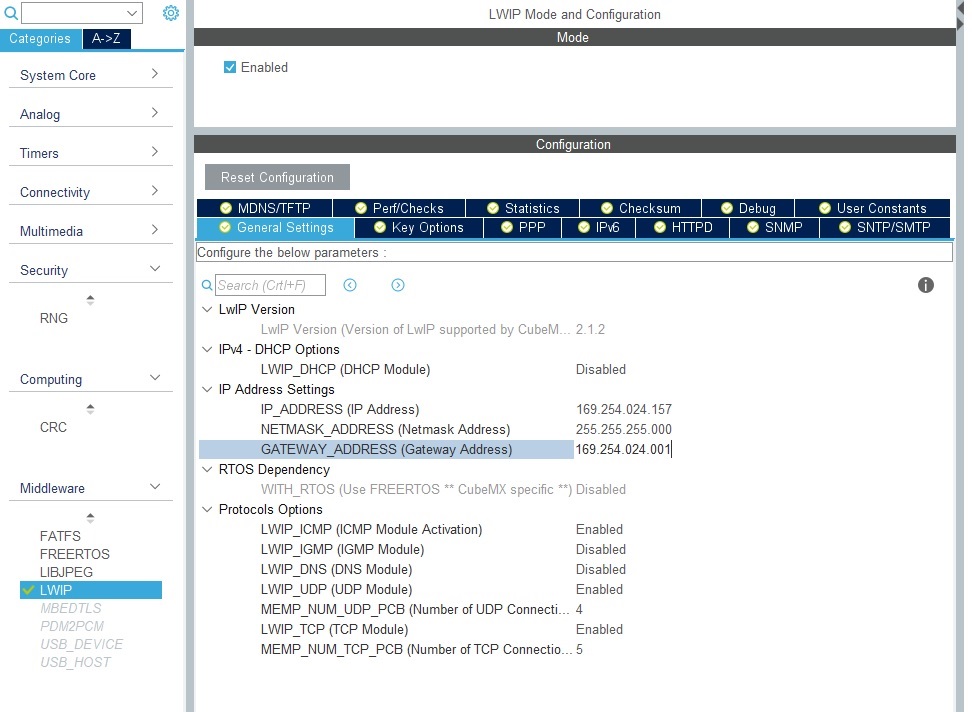
Task: Select the General Settings tab
Action: coord(276,227)
